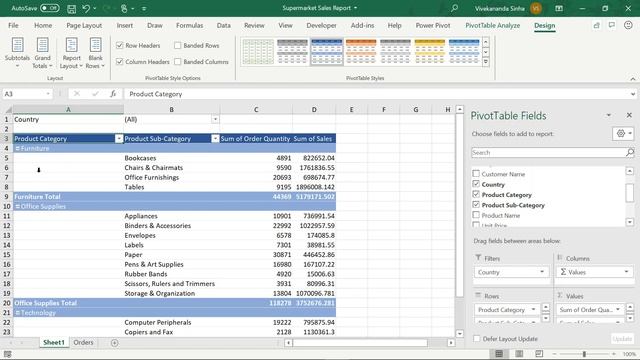
Task: Open Ribbon Display Options
Action: [x=559, y=8]
